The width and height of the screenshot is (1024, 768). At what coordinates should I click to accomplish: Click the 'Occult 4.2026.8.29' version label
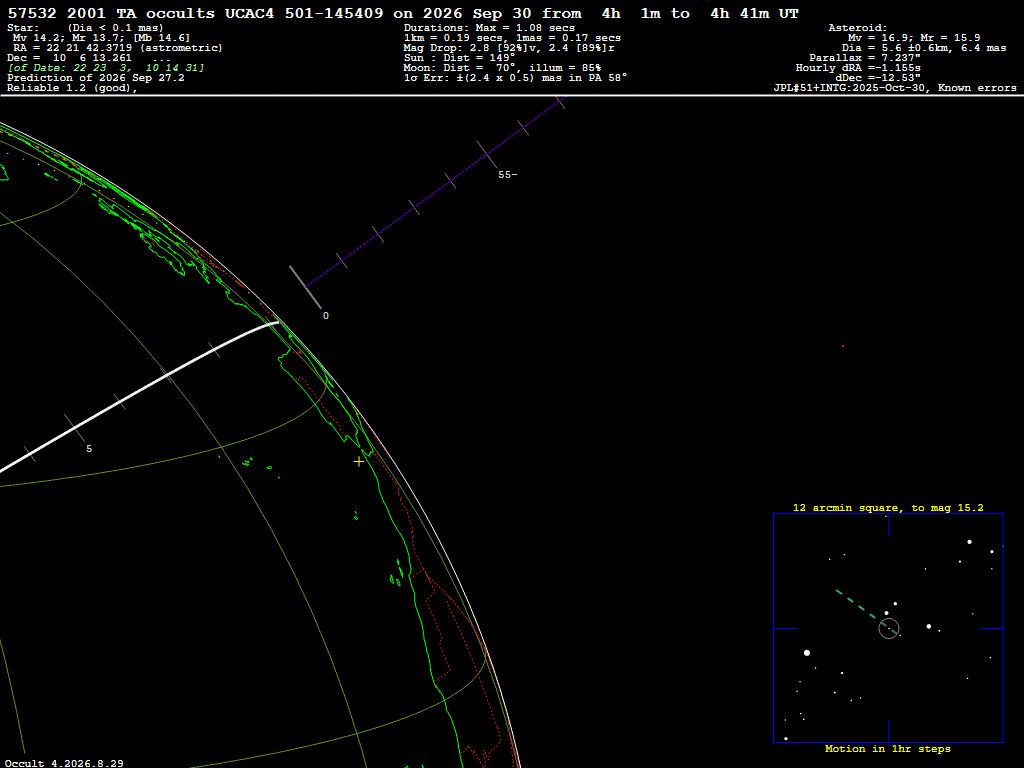64,763
